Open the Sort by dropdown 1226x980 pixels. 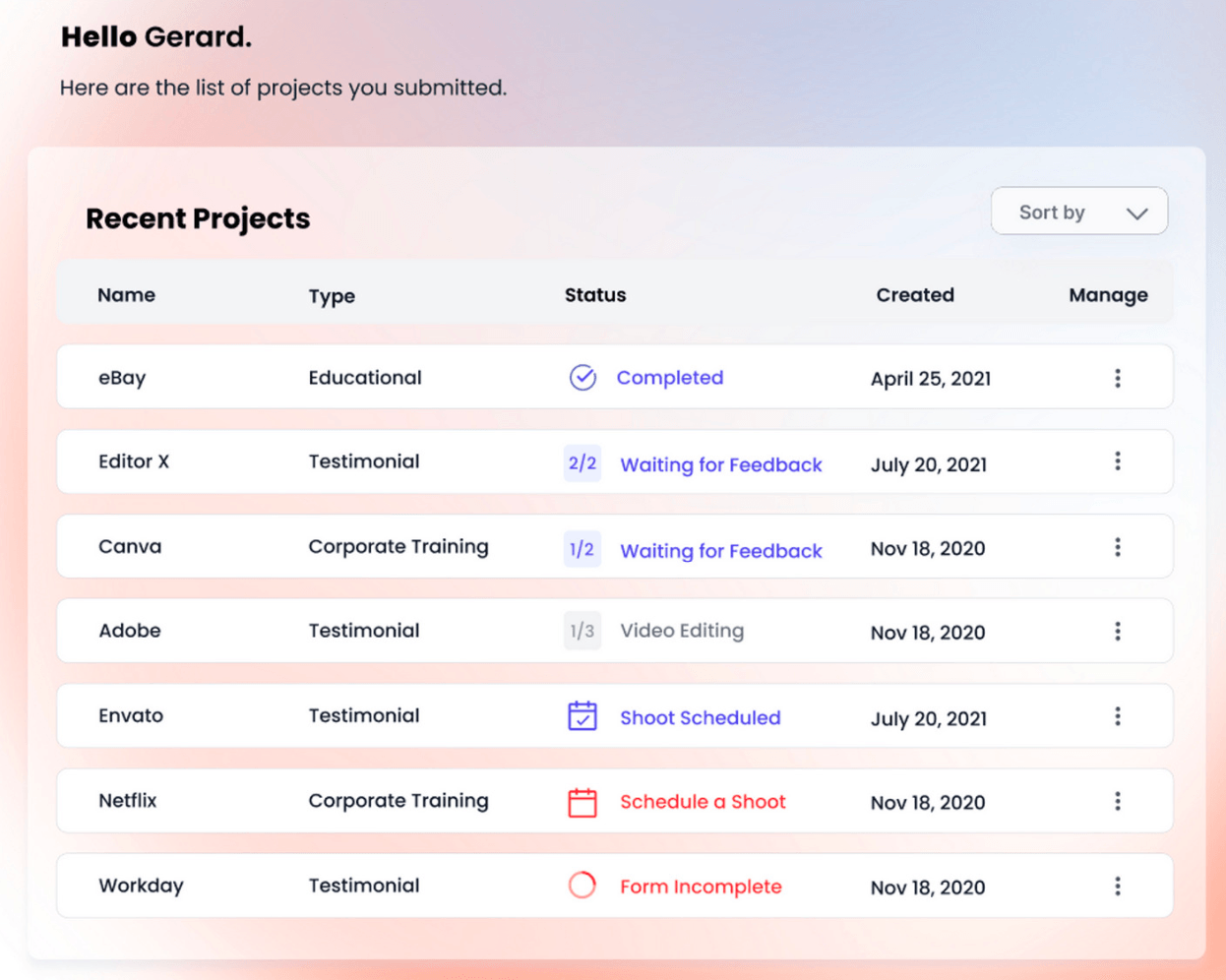(1078, 212)
